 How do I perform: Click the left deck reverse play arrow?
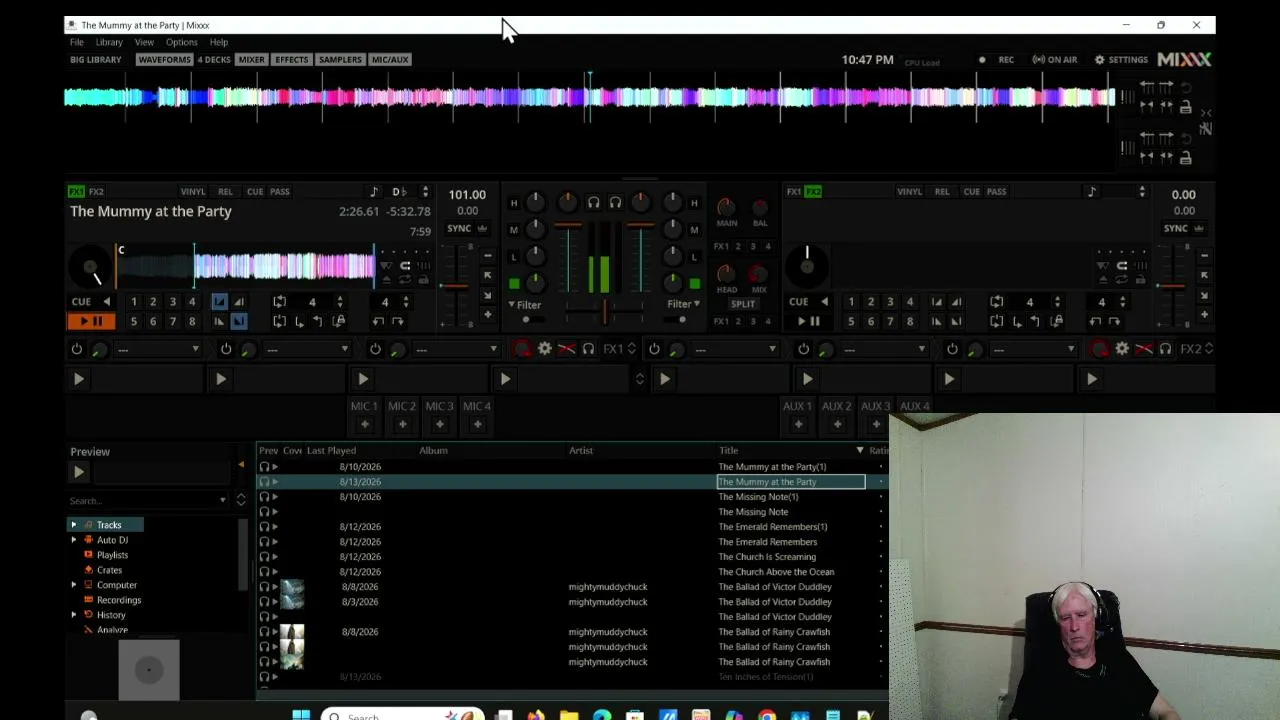(107, 302)
